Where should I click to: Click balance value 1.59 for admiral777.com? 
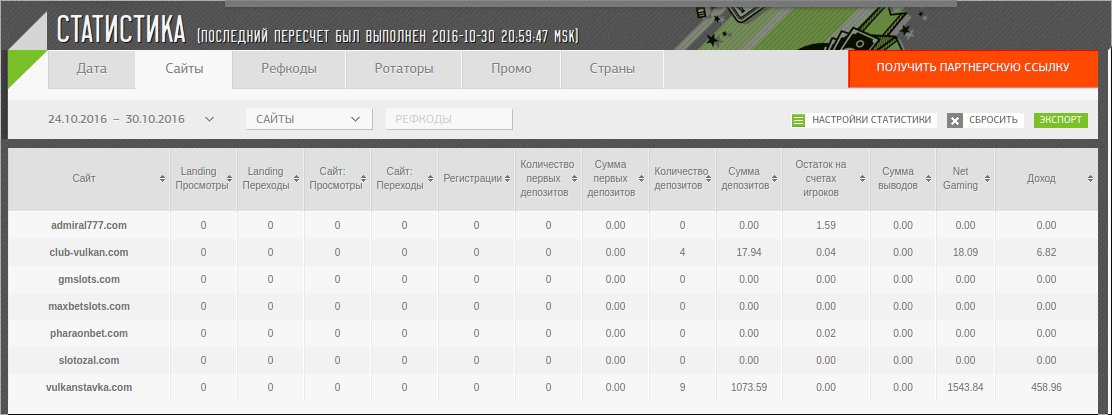pos(825,226)
